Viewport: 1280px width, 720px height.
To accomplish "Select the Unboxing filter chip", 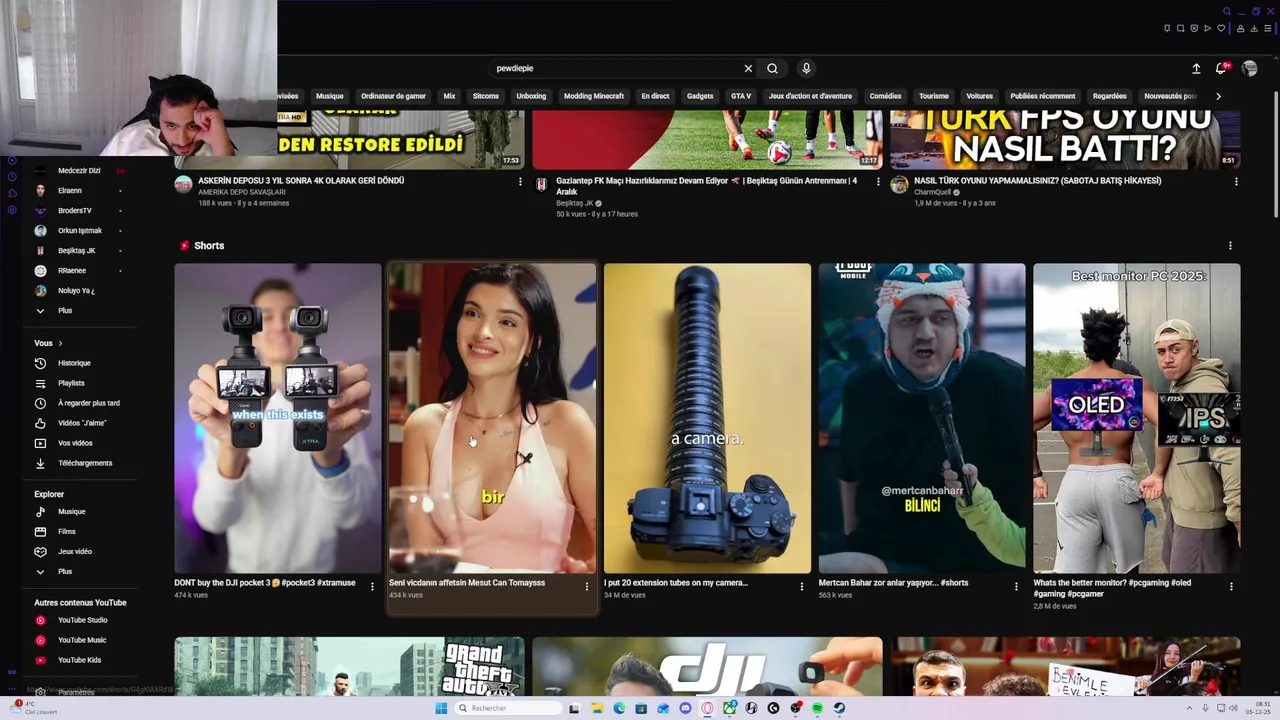I will click(x=531, y=96).
